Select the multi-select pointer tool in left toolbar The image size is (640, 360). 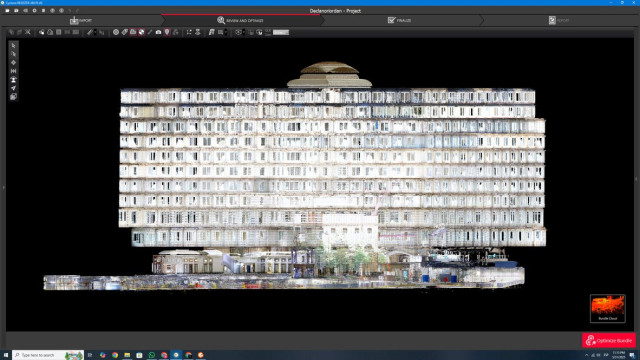13,54
